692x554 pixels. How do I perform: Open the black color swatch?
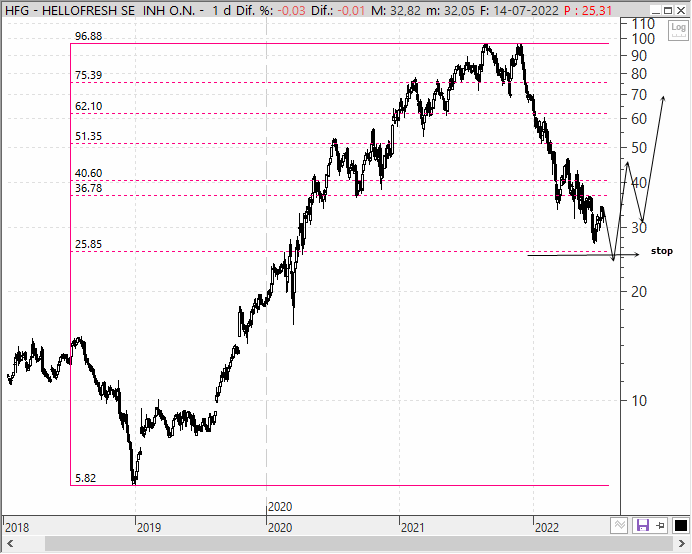click(681, 525)
